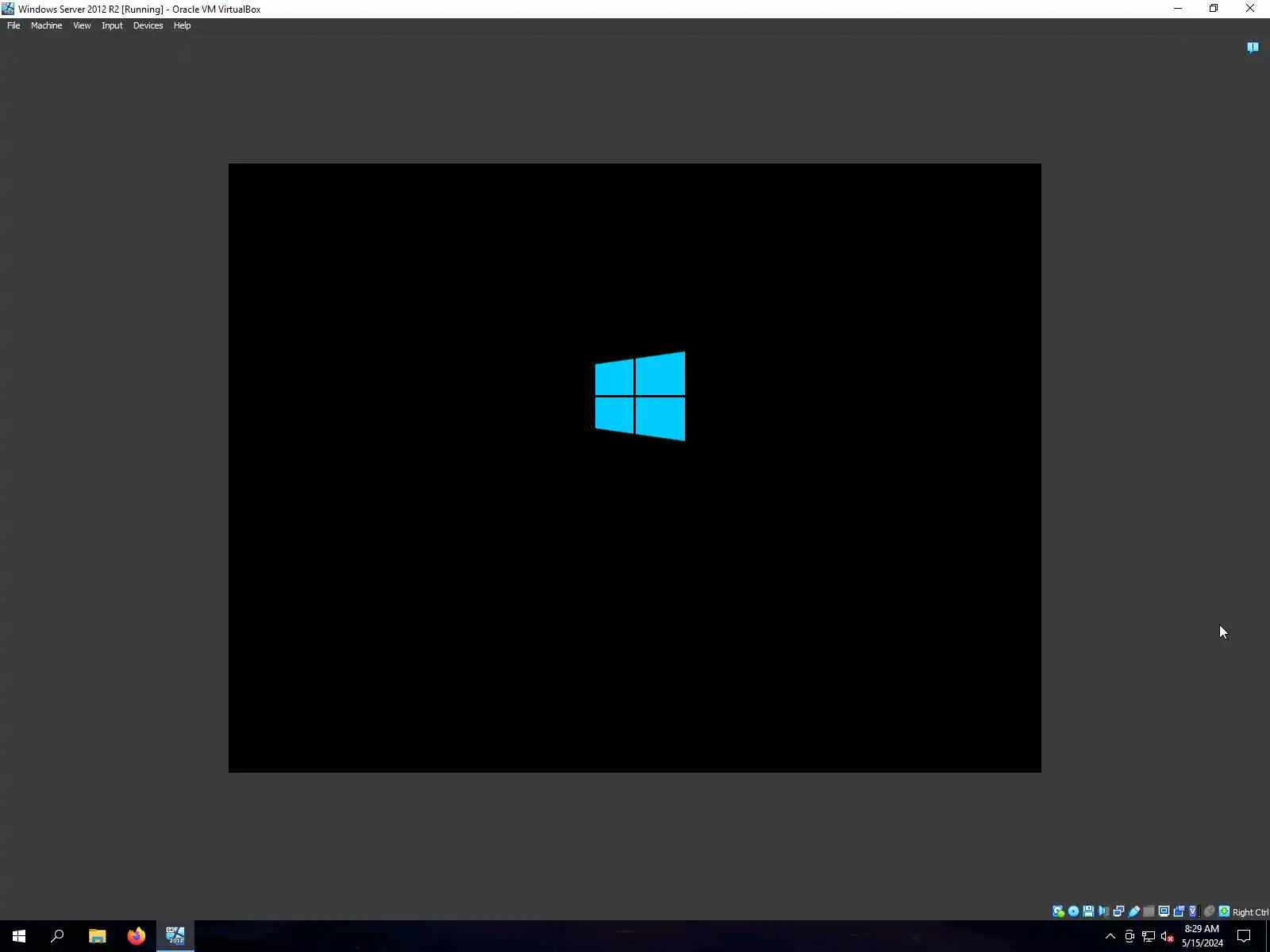Screen dimensions: 1270x952
Task: Launch Firefox from taskbar
Action: (x=136, y=936)
